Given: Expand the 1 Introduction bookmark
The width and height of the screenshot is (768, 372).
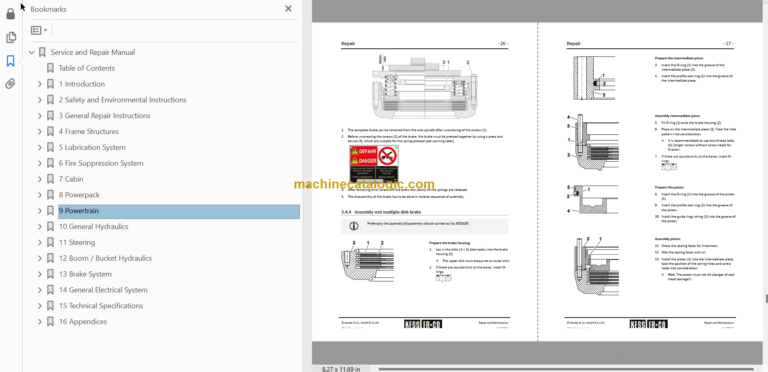Looking at the screenshot, I should point(40,84).
